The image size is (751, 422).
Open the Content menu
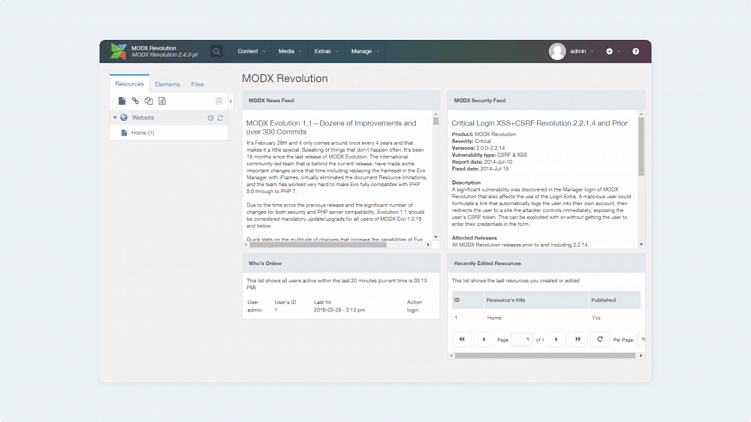(251, 51)
